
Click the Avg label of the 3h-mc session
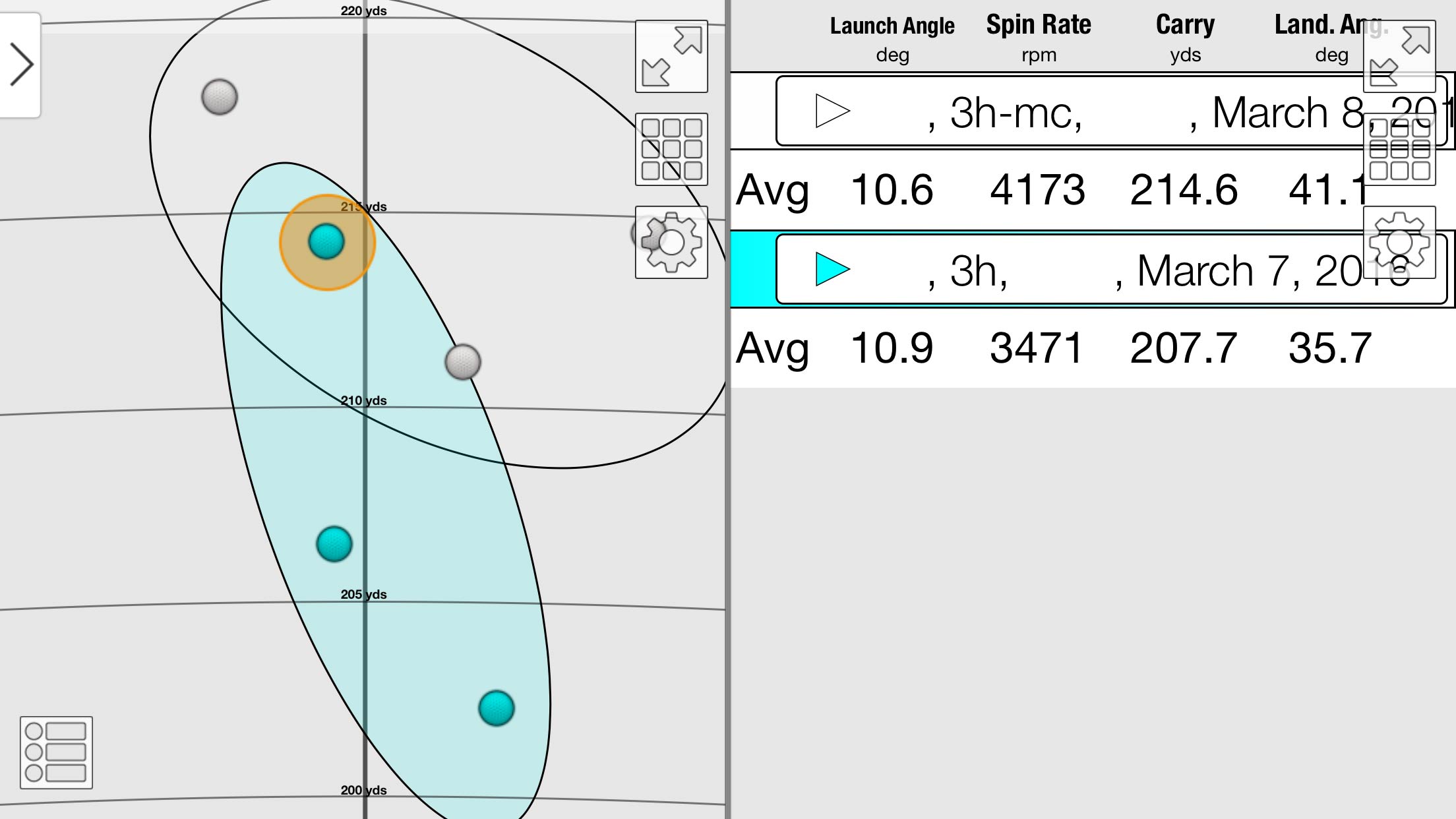[772, 191]
